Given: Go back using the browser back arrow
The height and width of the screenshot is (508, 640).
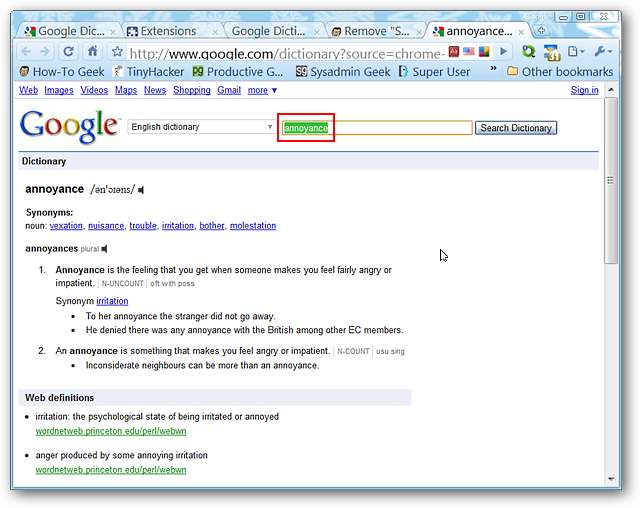Looking at the screenshot, I should 26,51.
